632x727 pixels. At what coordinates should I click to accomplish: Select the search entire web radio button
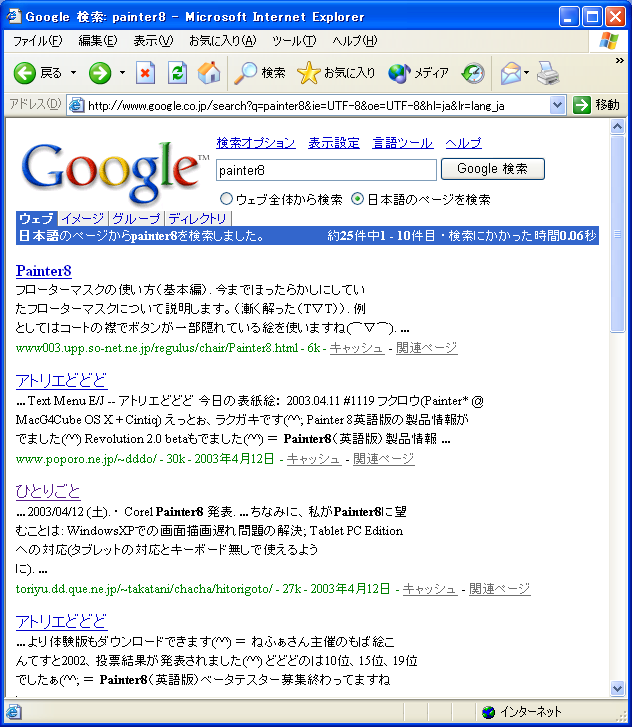[226, 199]
